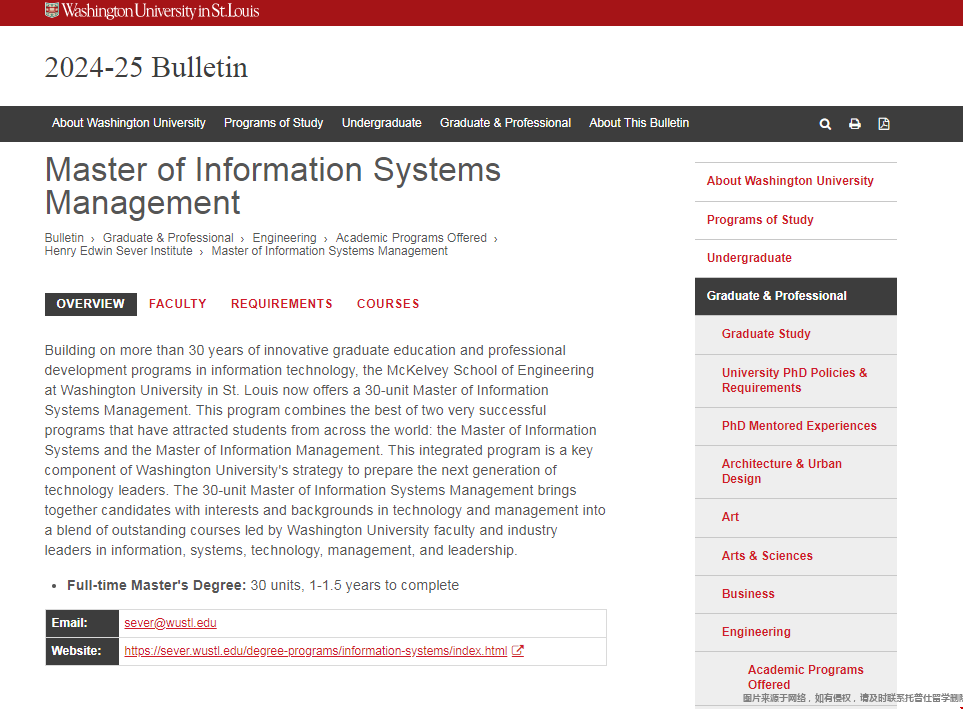Image resolution: width=963 pixels, height=709 pixels.
Task: Open Graduate Study sidebar link
Action: pos(795,334)
